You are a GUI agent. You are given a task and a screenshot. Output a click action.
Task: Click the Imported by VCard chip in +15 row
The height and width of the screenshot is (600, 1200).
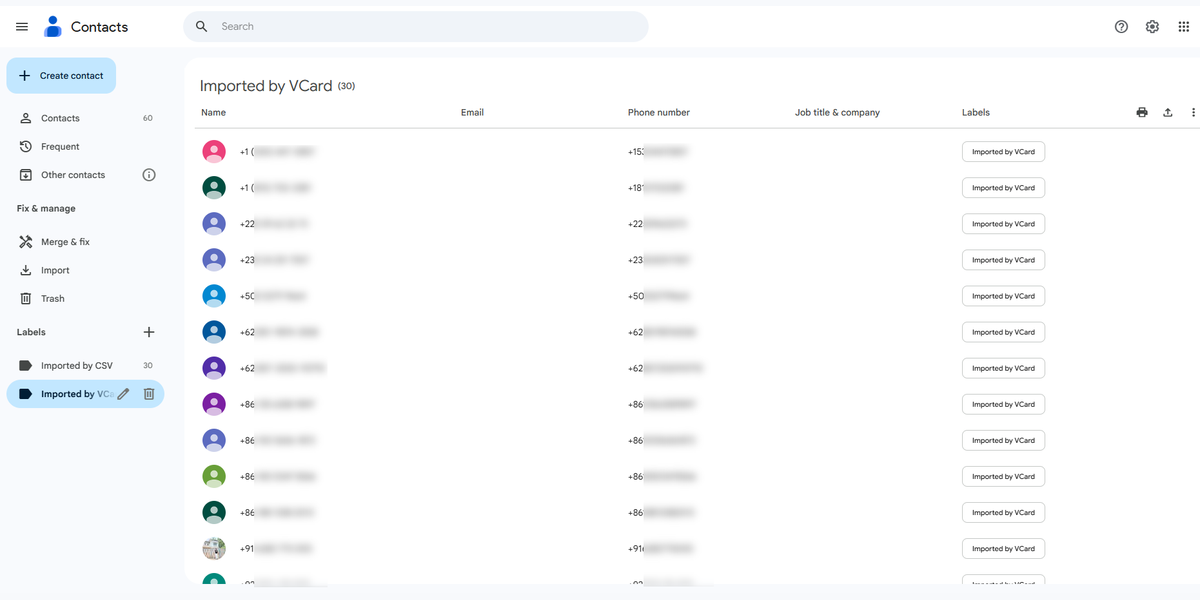[x=1003, y=152]
